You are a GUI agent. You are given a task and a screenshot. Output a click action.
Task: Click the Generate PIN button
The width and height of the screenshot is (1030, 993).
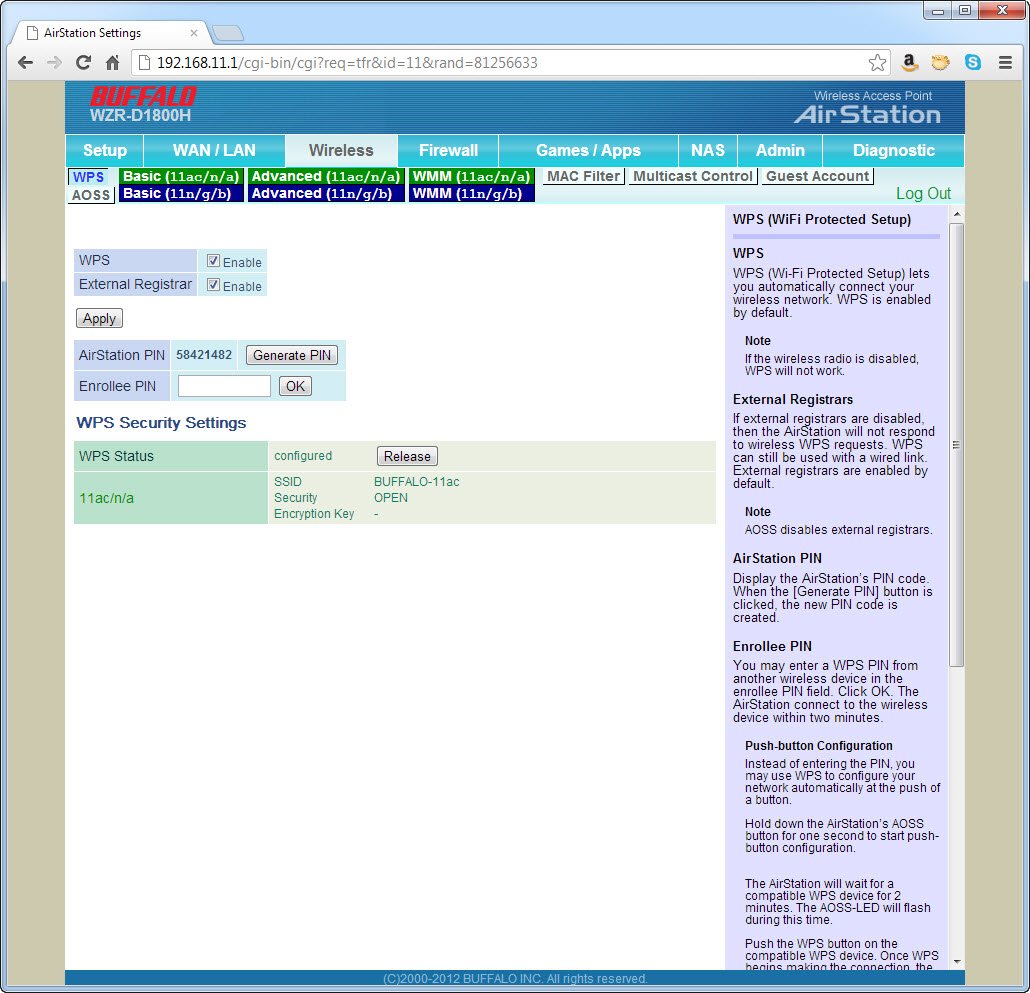[x=292, y=355]
